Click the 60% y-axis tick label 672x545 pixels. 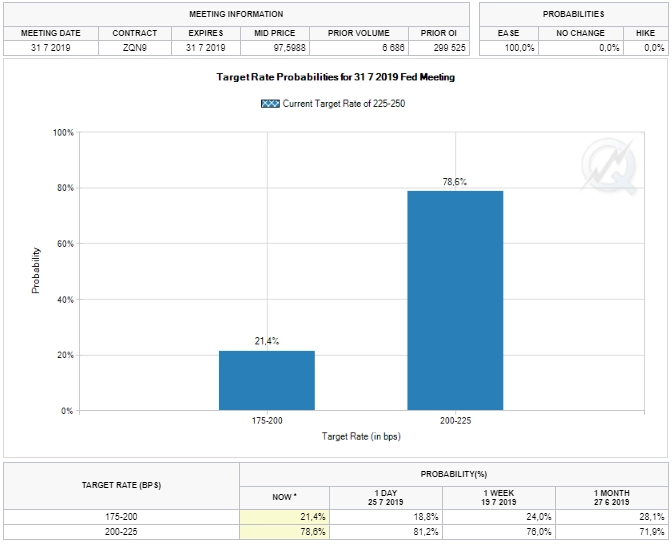[x=66, y=244]
